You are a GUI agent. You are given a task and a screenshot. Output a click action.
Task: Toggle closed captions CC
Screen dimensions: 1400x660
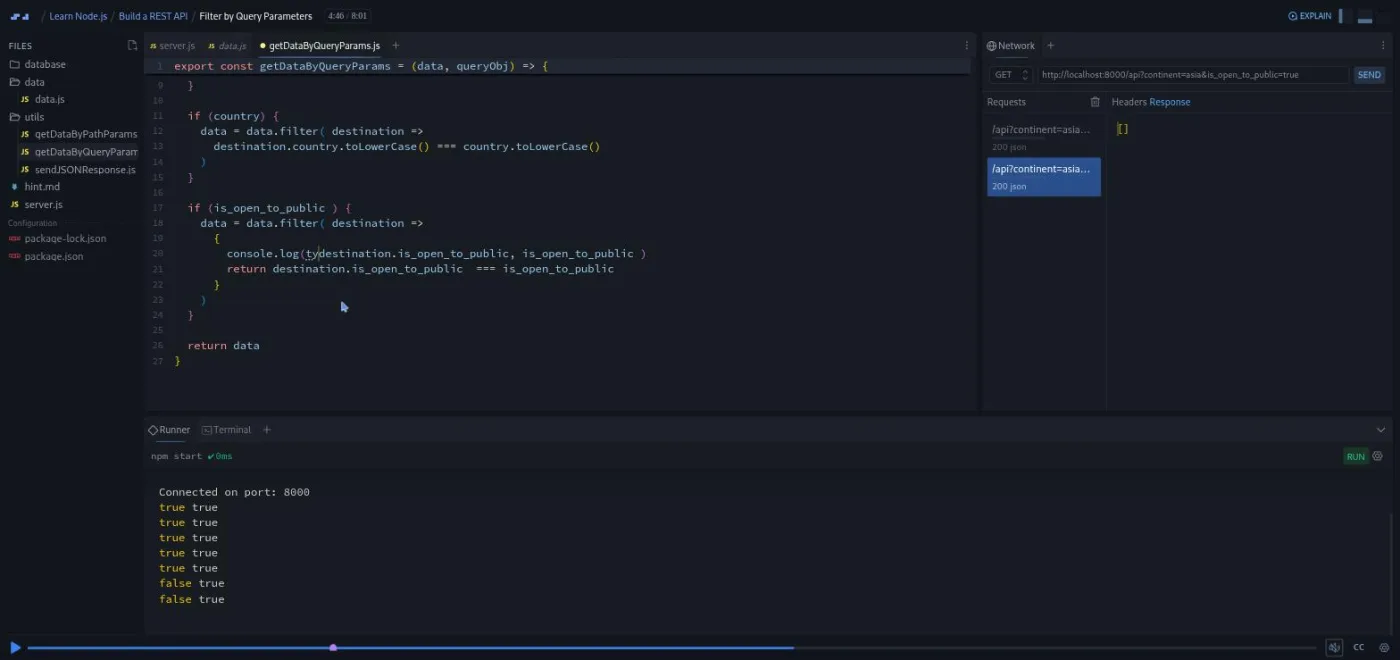pos(1359,647)
